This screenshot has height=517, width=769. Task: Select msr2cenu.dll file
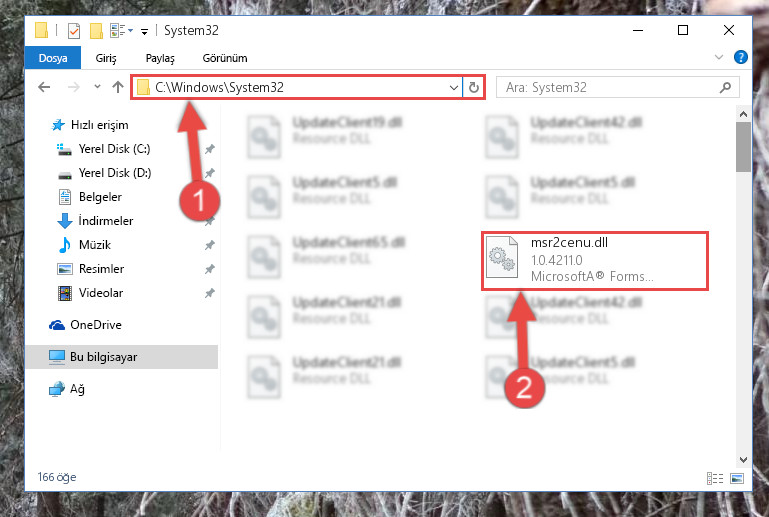click(594, 260)
